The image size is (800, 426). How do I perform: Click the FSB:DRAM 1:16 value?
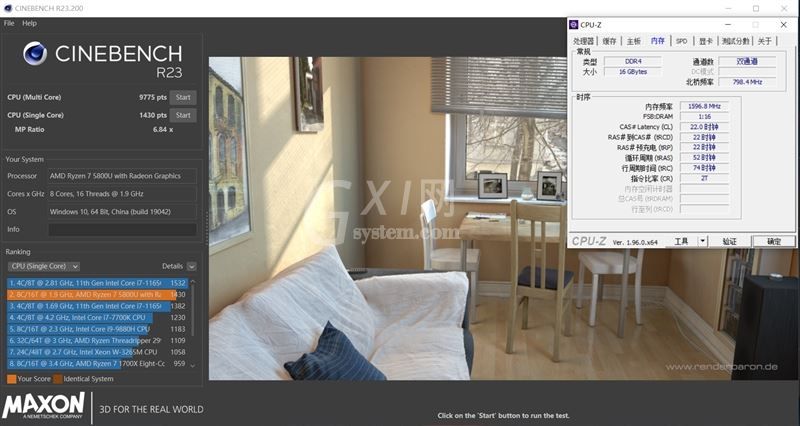pyautogui.click(x=704, y=117)
